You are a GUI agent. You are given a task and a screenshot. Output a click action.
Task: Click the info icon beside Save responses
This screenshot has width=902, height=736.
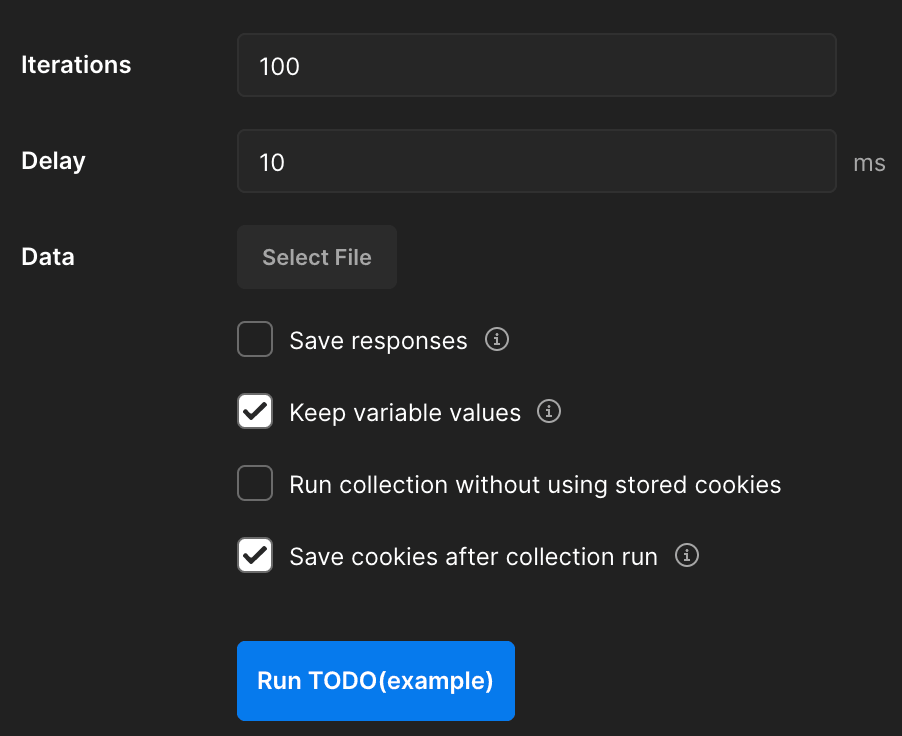point(497,340)
